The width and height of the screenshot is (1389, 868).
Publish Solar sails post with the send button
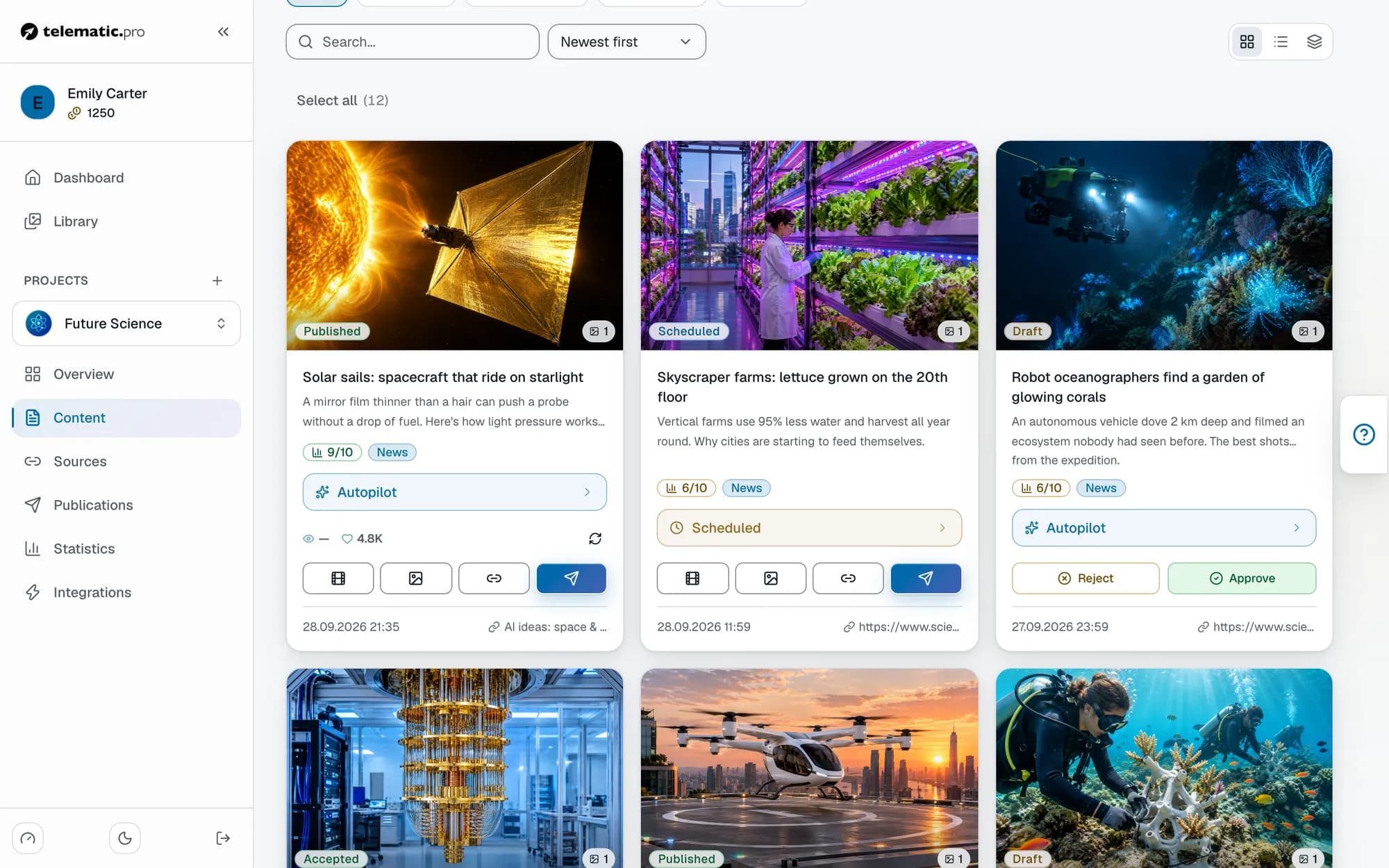pyautogui.click(x=572, y=578)
